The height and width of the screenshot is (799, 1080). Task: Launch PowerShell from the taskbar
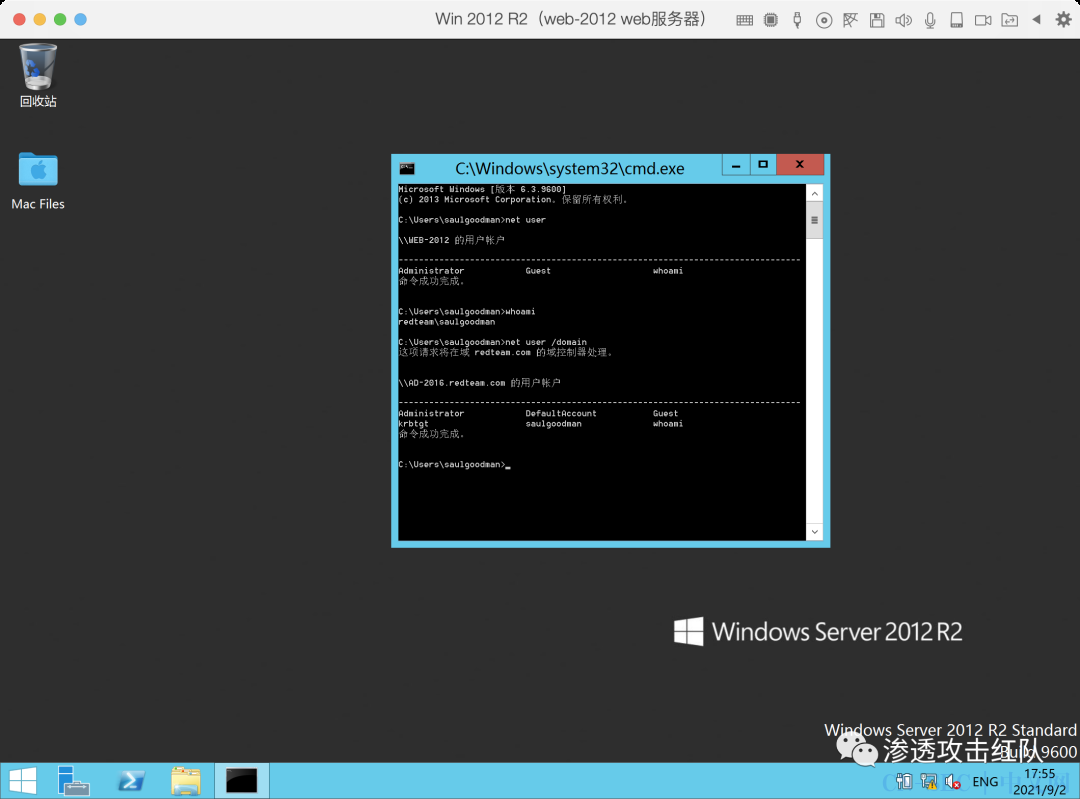click(131, 781)
